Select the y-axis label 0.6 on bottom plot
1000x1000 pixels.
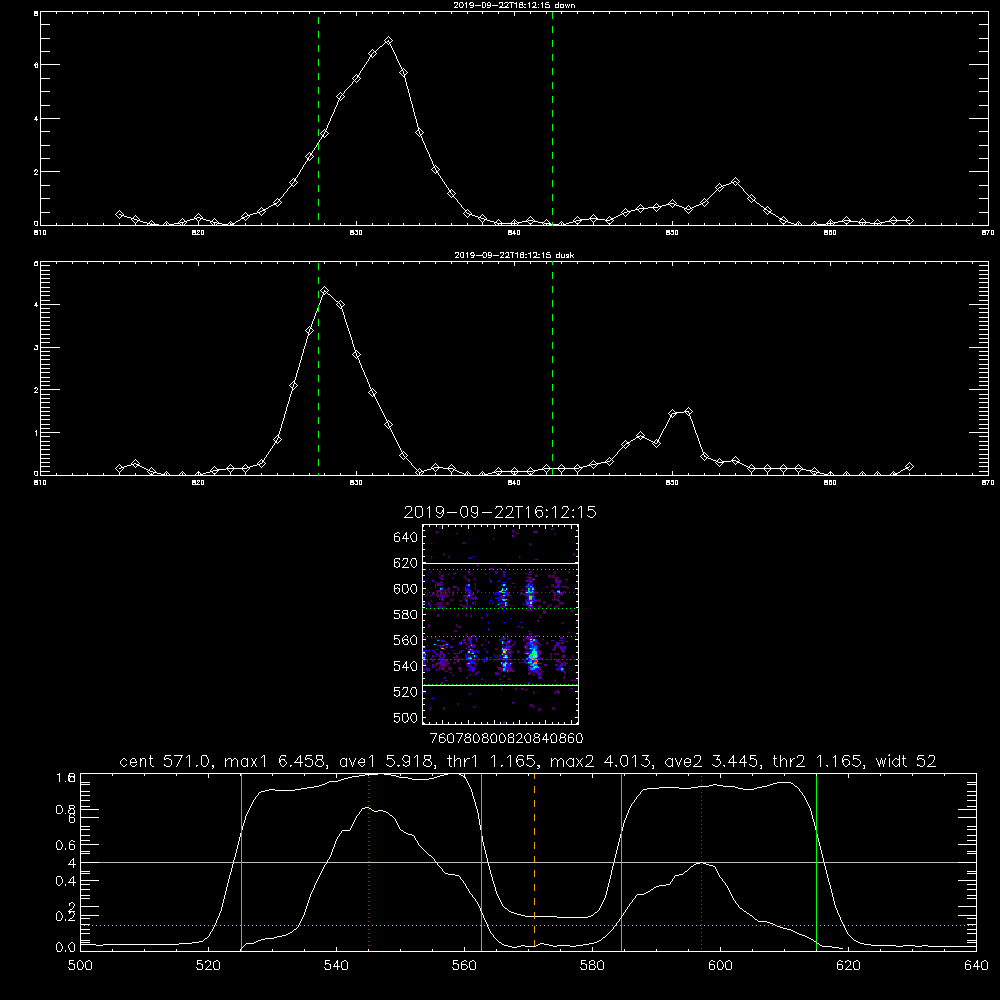[66, 845]
